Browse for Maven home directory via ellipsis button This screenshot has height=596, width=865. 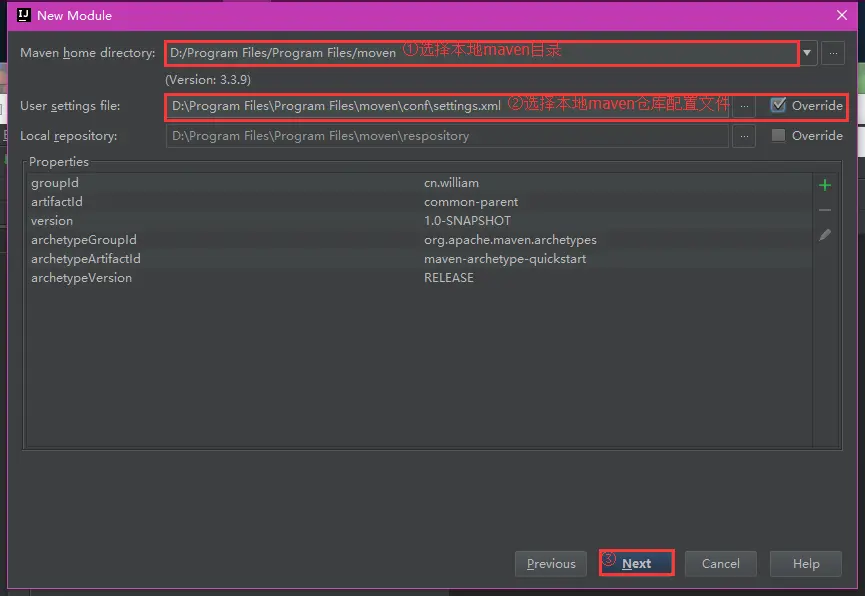[832, 53]
